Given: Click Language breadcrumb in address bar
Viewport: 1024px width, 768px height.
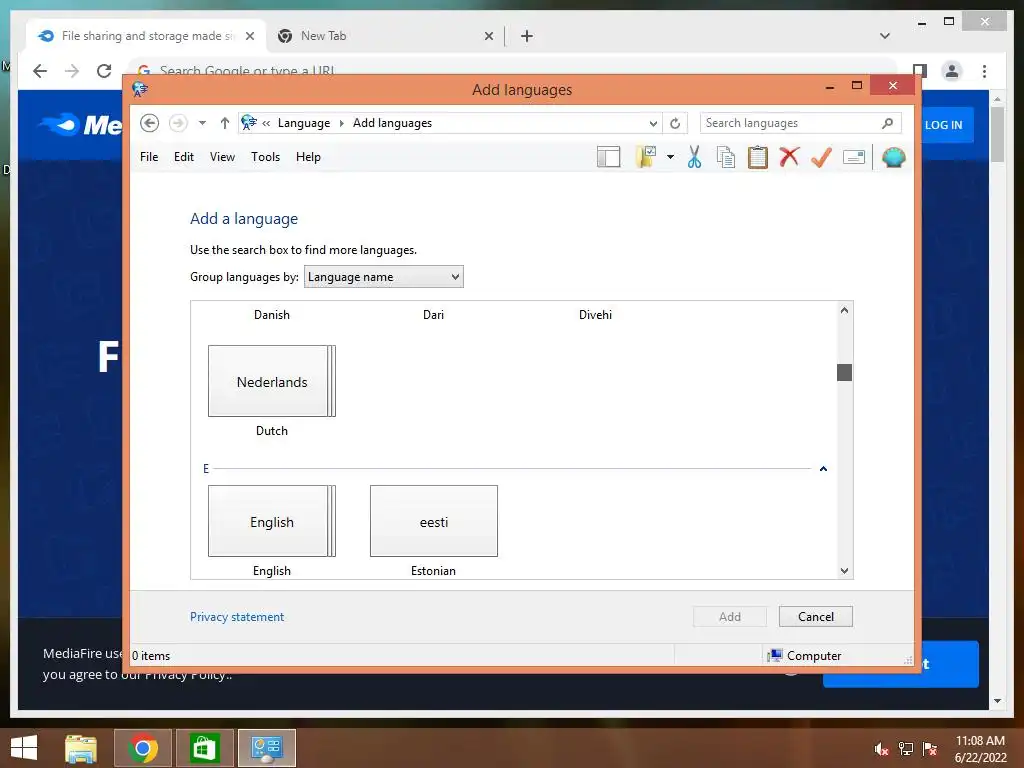Looking at the screenshot, I should (304, 123).
